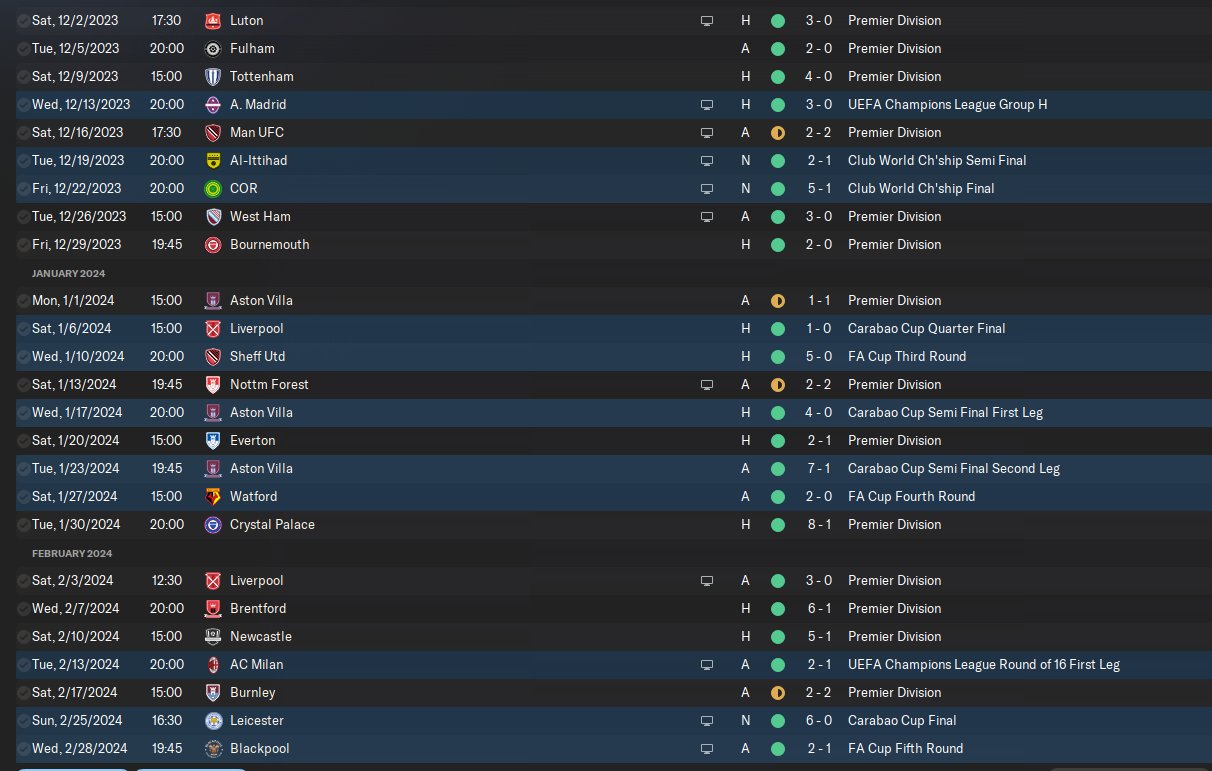The image size is (1212, 771).
Task: Click the TV icon on the Blackpool fixture
Action: [x=707, y=748]
